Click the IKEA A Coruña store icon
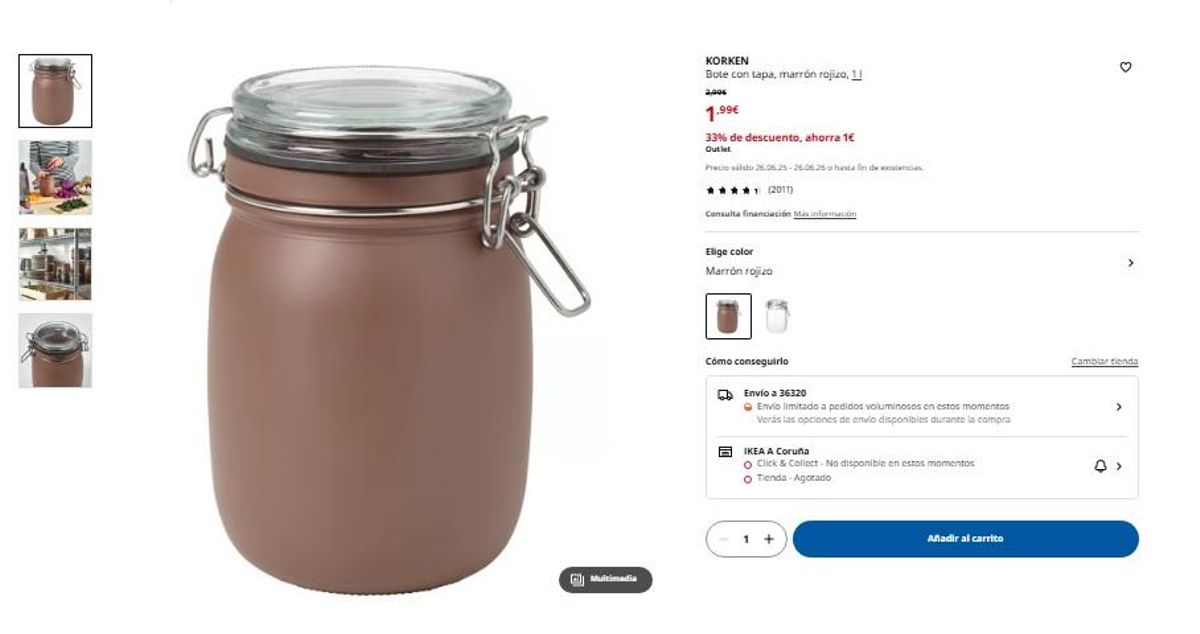 725,452
